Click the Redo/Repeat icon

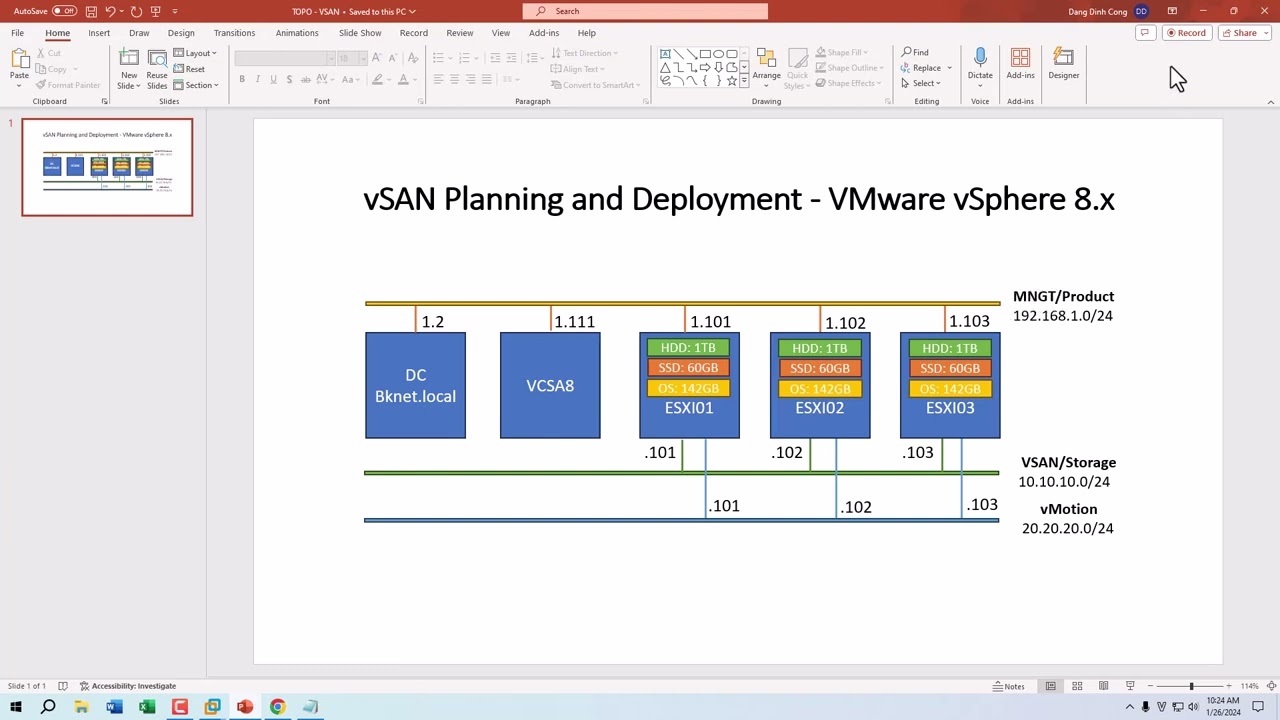[136, 11]
